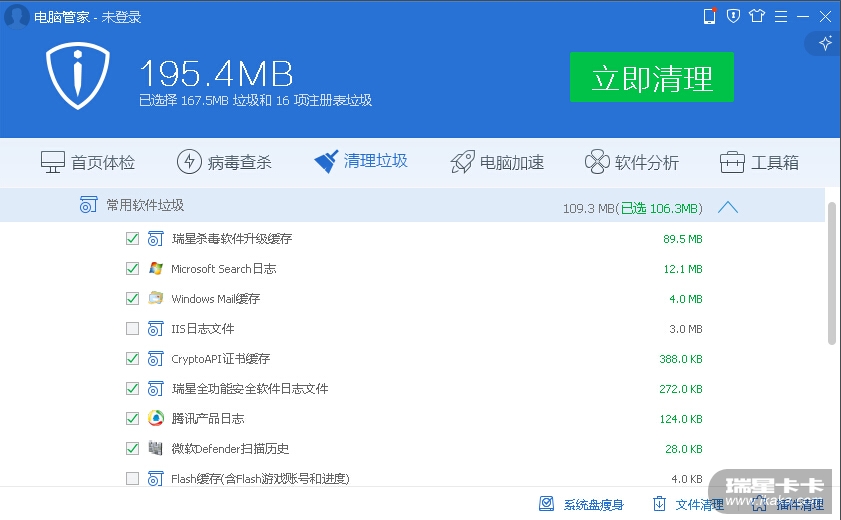This screenshot has width=841, height=520.
Task: Uncheck 瑞星杀毒软件升级缓存 checkbox
Action: [132, 239]
